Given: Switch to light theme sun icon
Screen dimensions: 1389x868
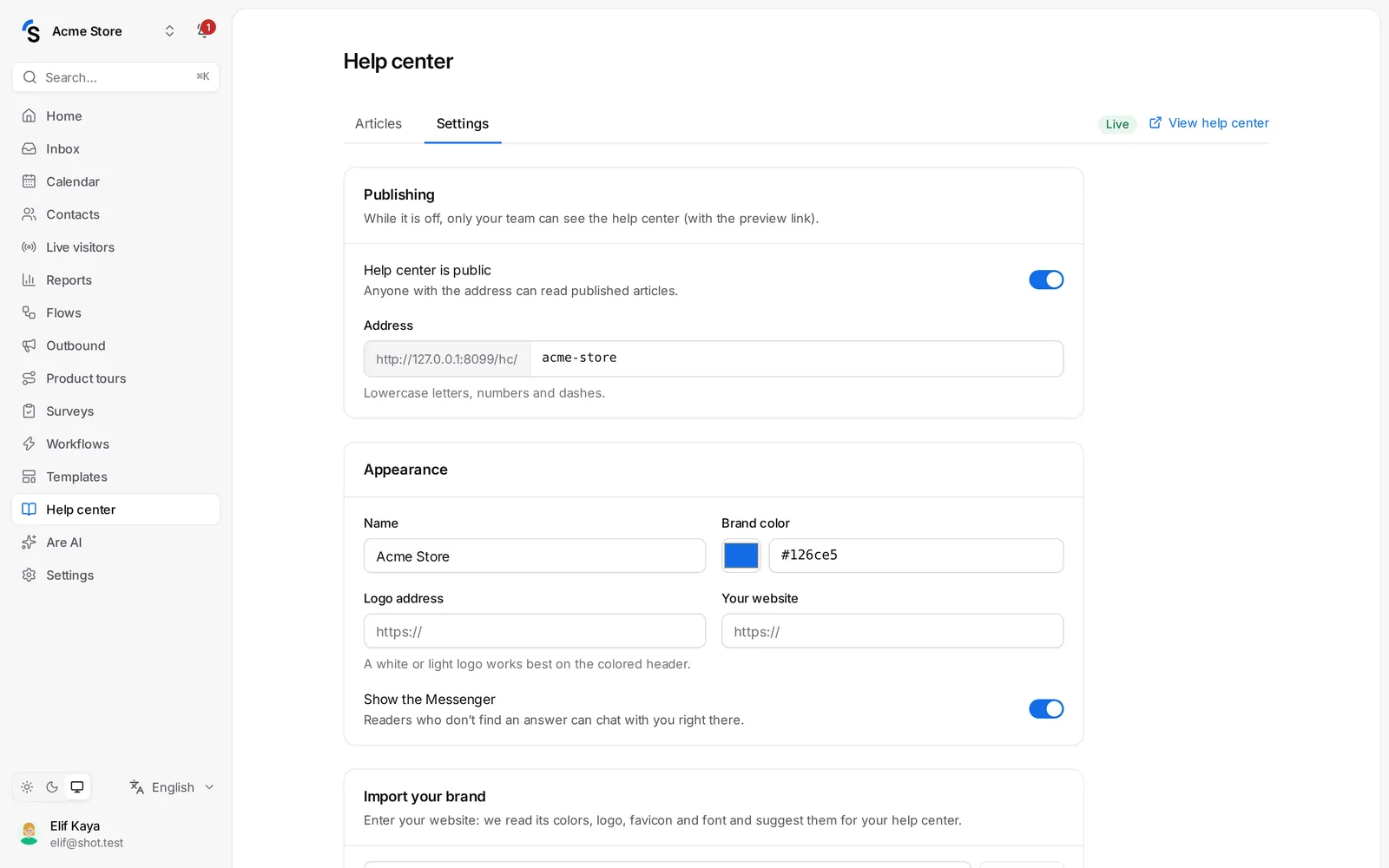Looking at the screenshot, I should [27, 787].
